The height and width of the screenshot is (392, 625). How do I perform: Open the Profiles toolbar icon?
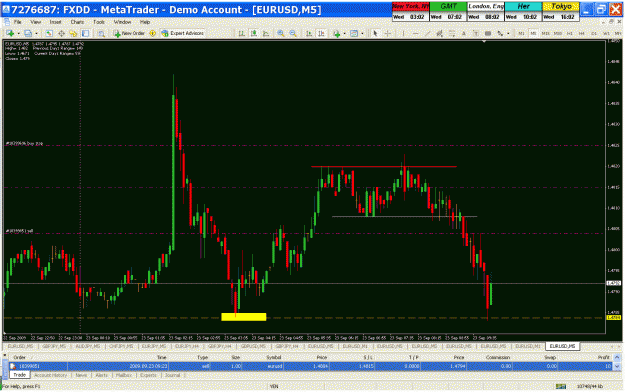[x=28, y=33]
